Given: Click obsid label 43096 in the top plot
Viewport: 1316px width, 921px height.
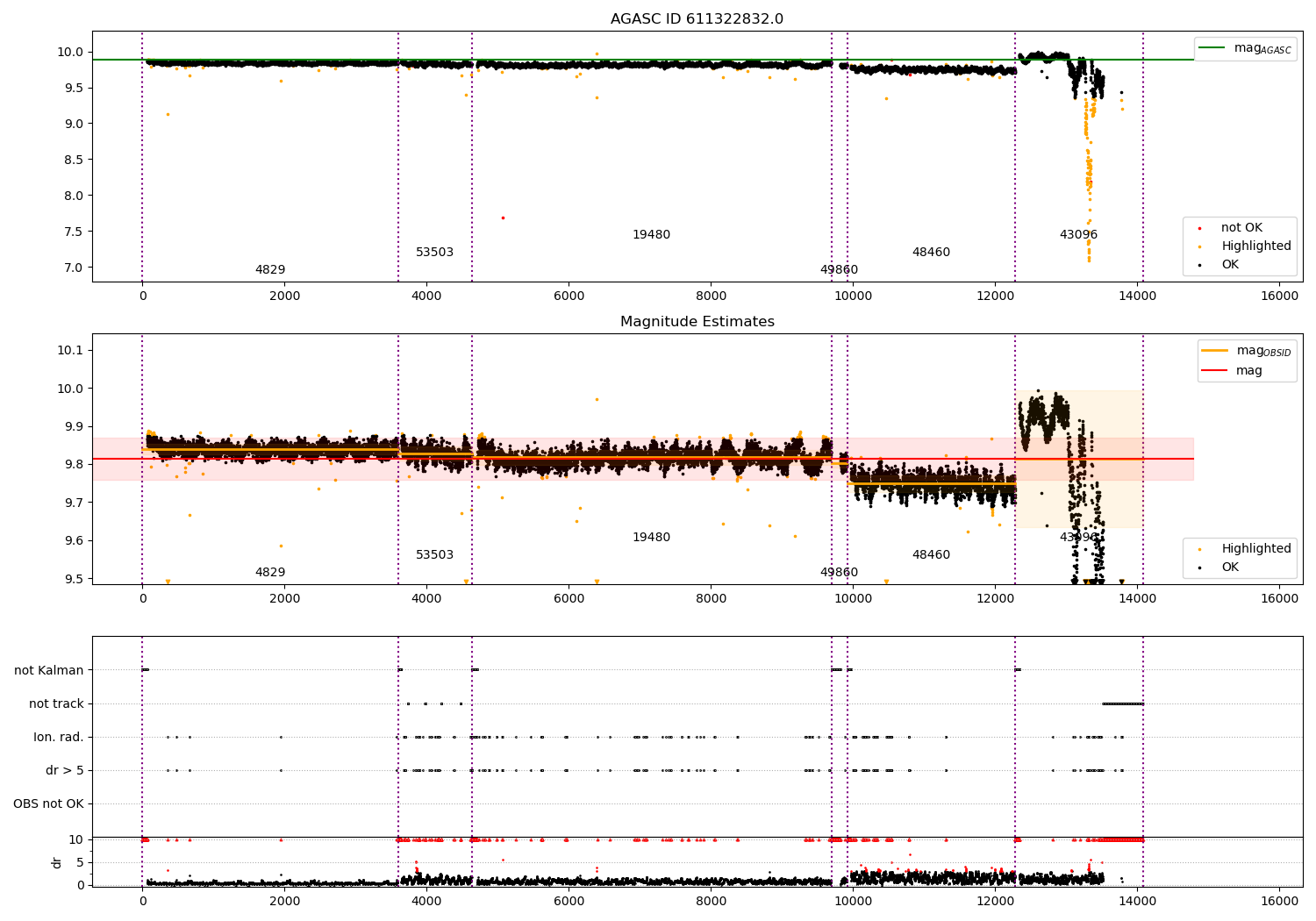Looking at the screenshot, I should (x=1078, y=235).
